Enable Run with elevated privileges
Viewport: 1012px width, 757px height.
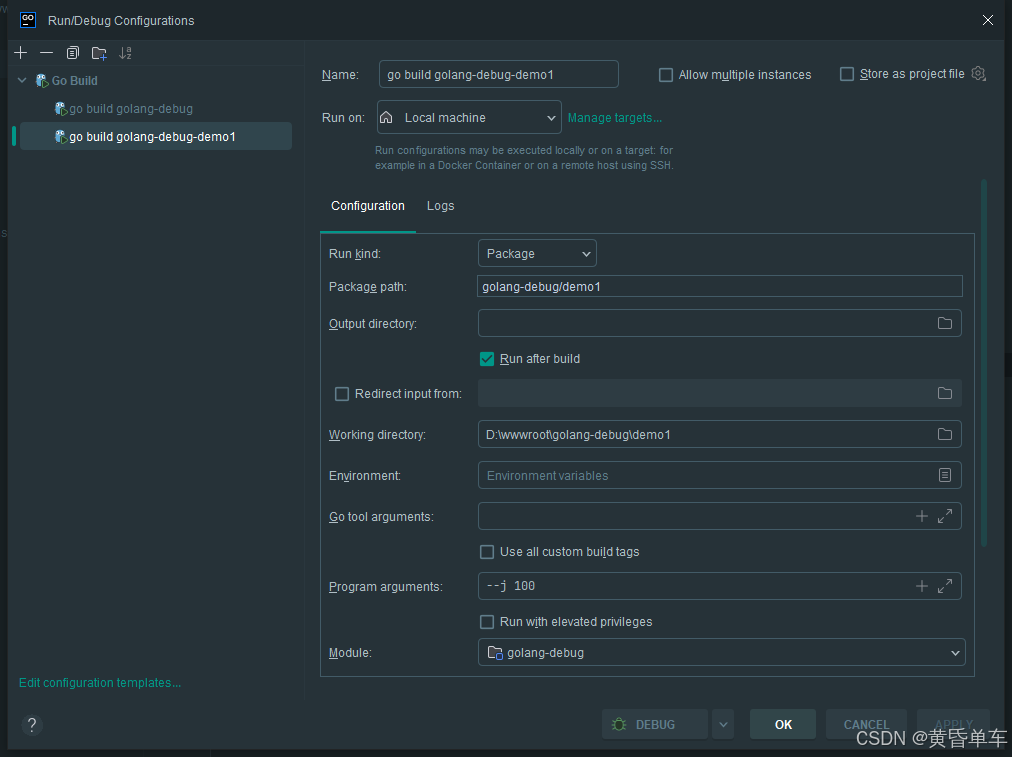click(x=487, y=622)
